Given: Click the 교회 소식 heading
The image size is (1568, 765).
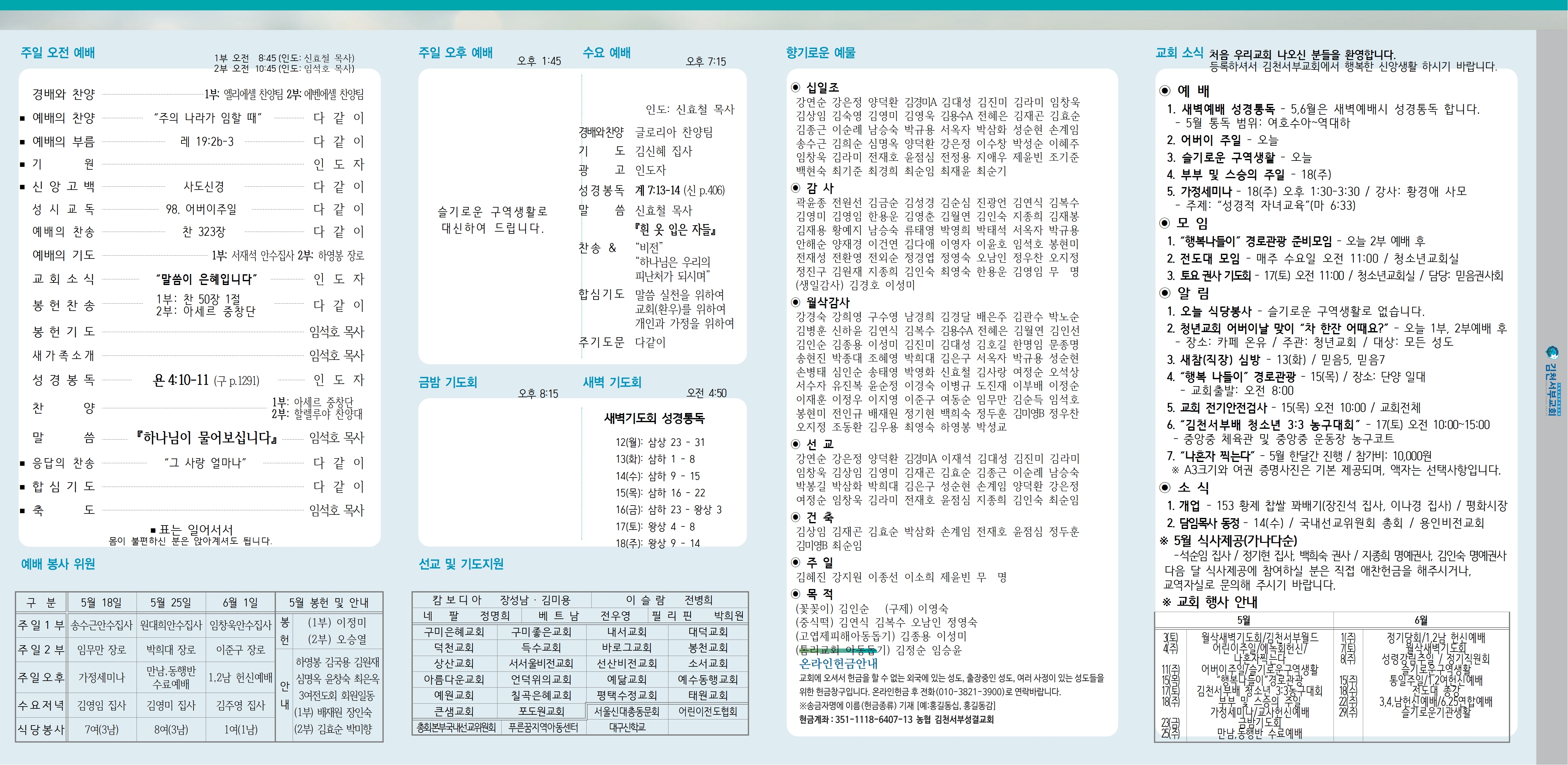Looking at the screenshot, I should (x=1180, y=53).
